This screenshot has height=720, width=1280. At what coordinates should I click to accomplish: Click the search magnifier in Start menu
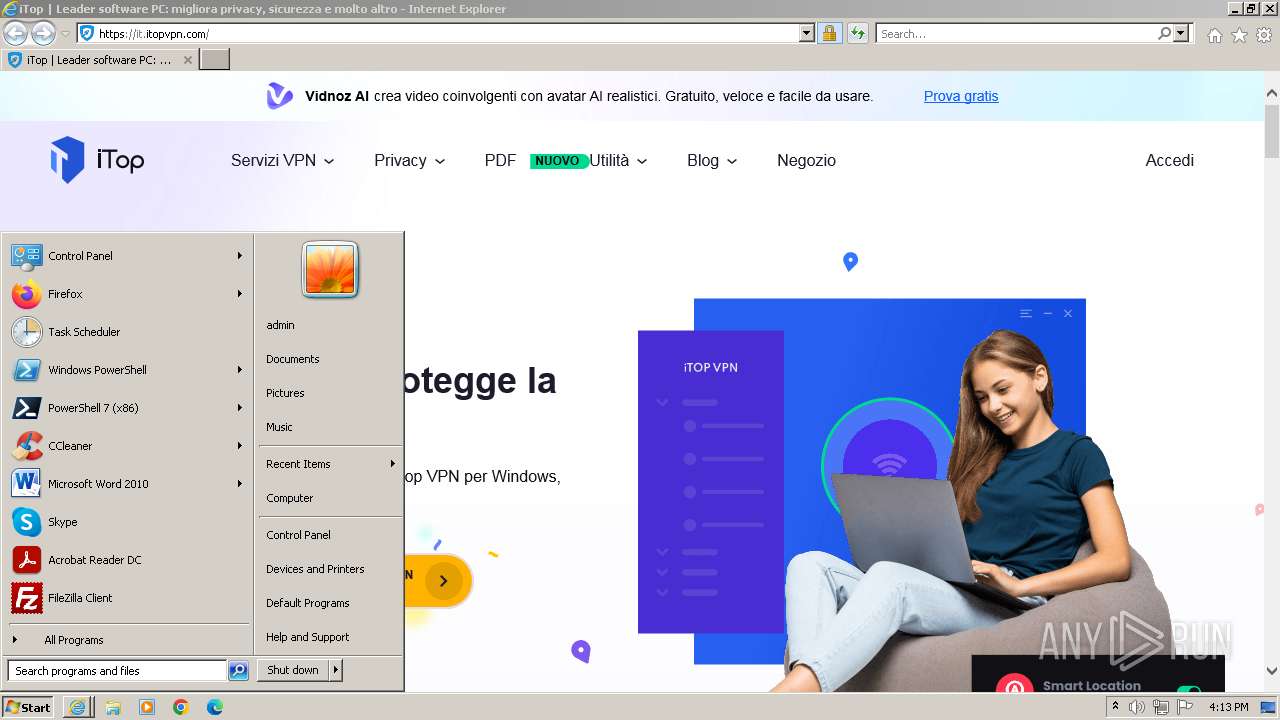238,671
